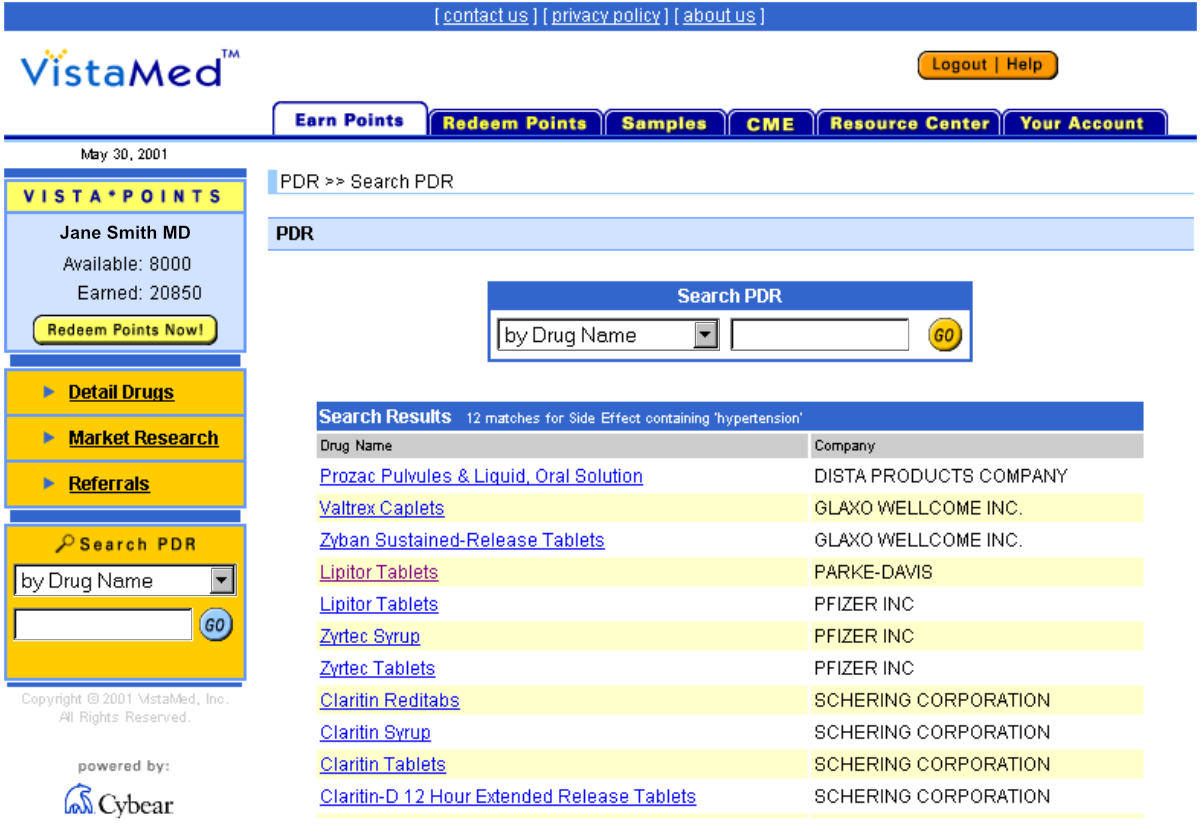Open the Lipitor Tablets link for Pfizer Inc
This screenshot has height=830, width=1200.
point(379,604)
